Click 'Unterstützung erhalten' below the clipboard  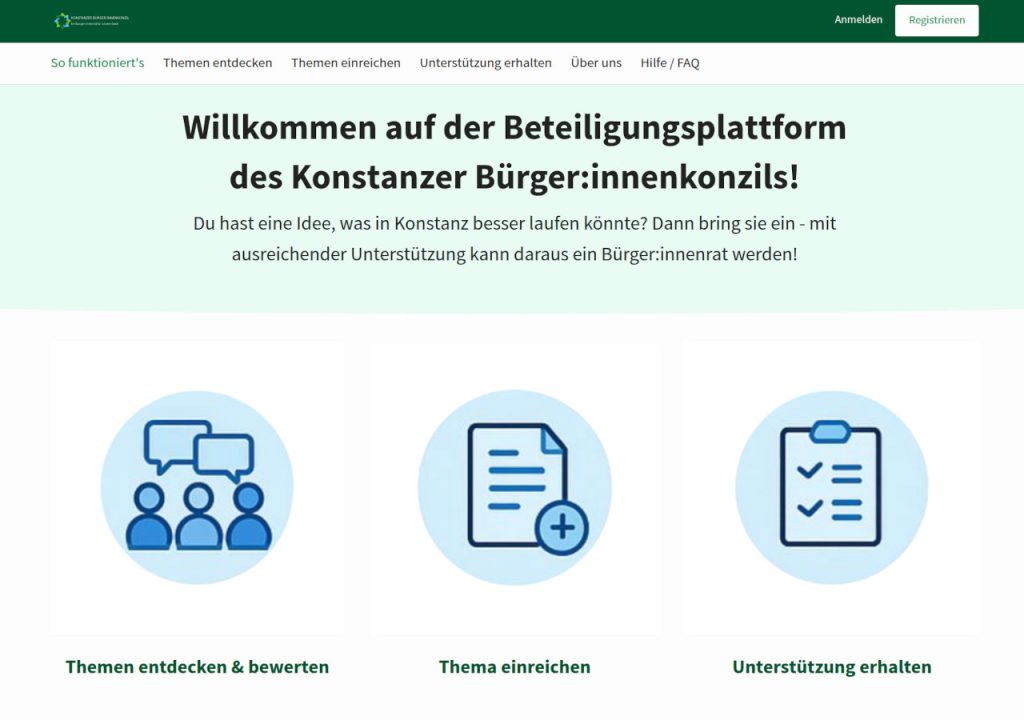(831, 666)
